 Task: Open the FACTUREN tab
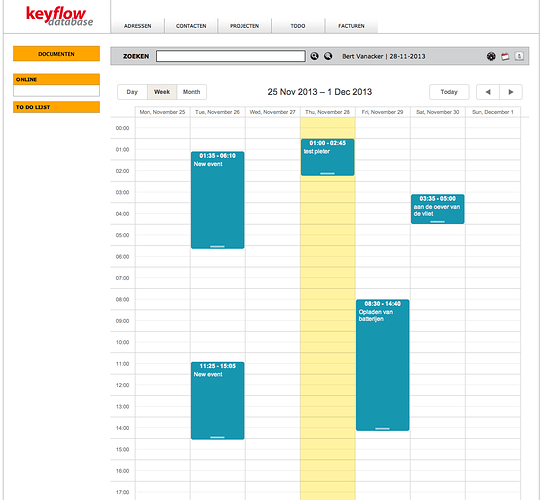click(351, 26)
